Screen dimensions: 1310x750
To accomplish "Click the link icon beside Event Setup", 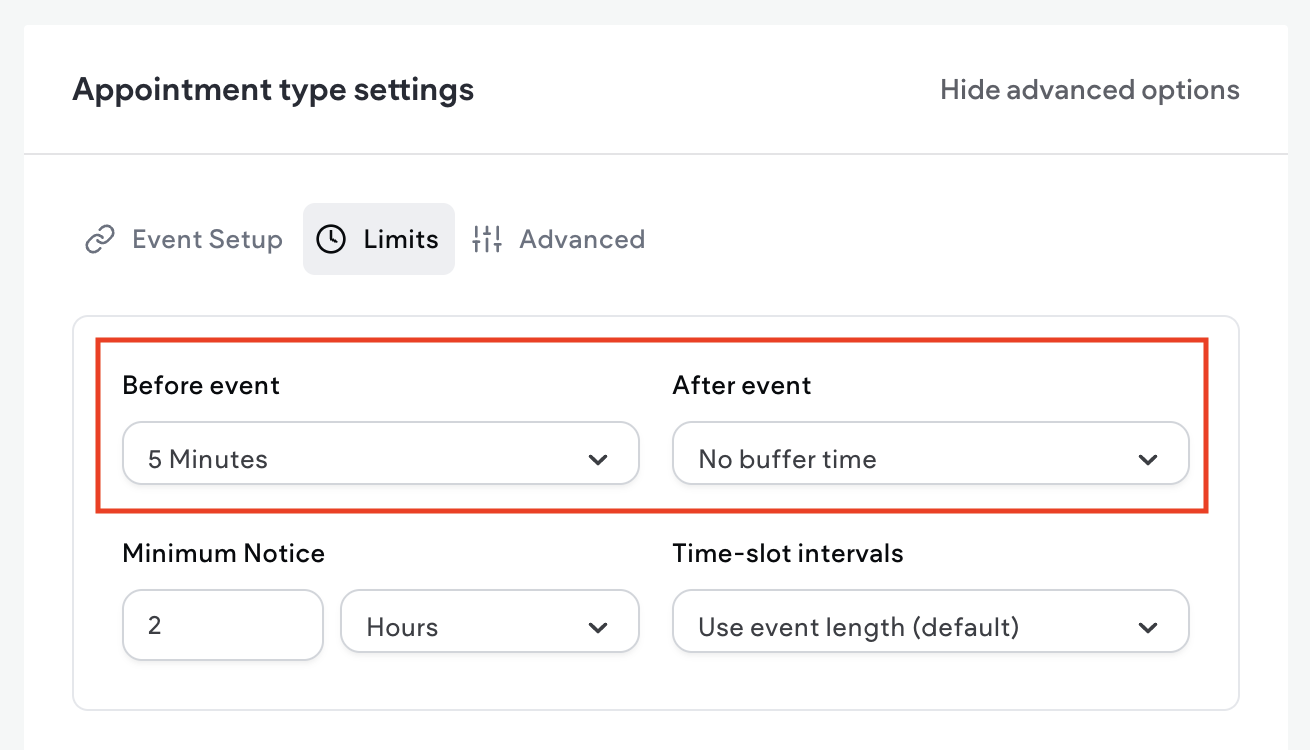I will point(99,240).
